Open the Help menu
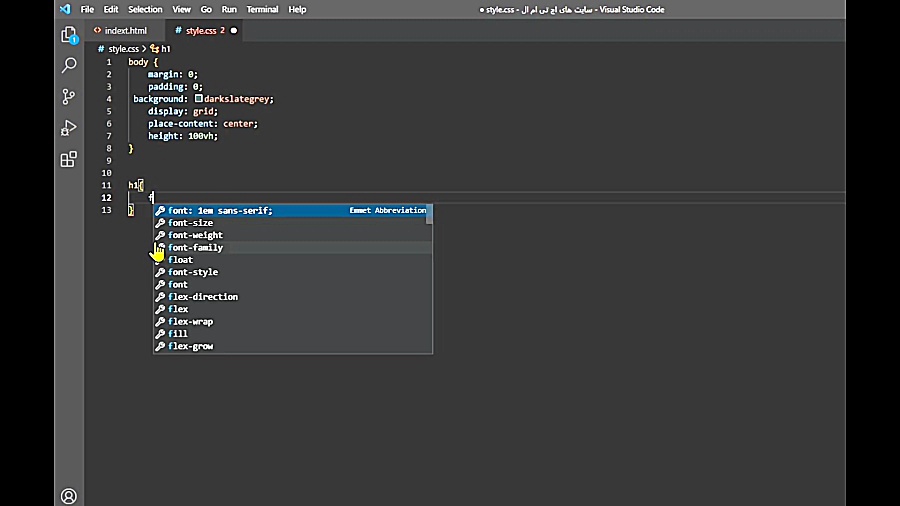 297,9
